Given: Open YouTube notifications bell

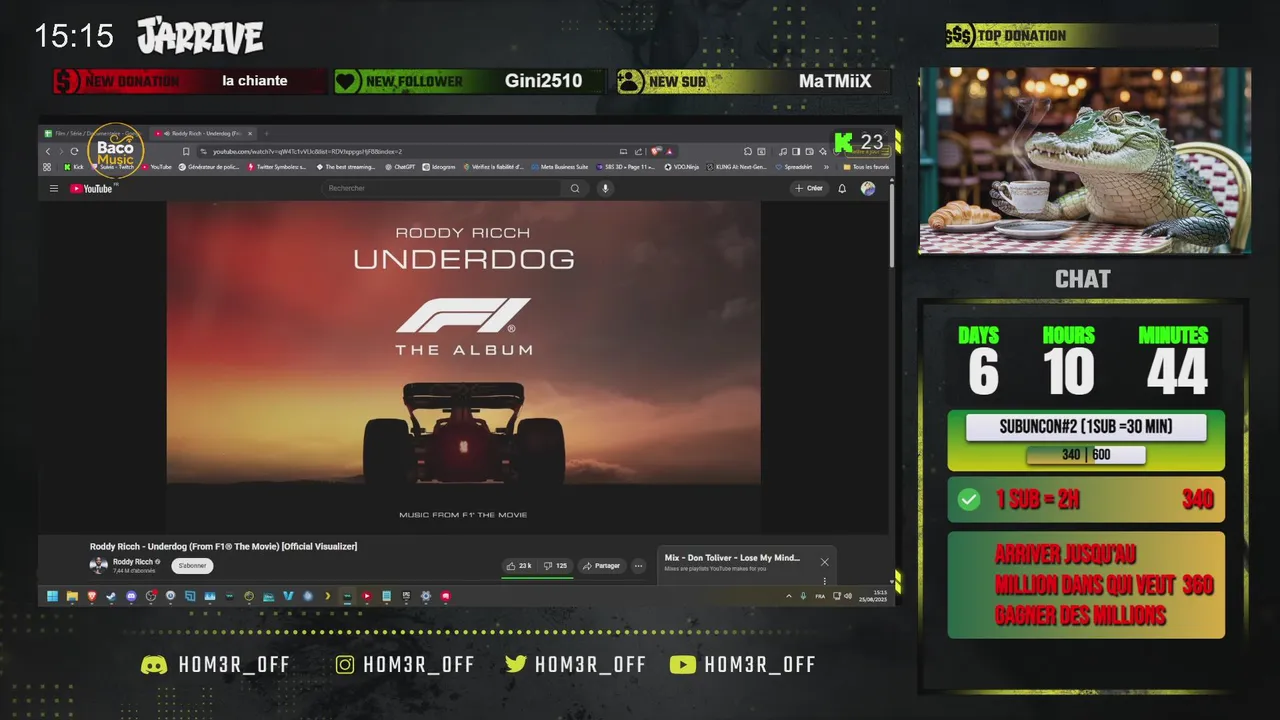Looking at the screenshot, I should (x=842, y=188).
